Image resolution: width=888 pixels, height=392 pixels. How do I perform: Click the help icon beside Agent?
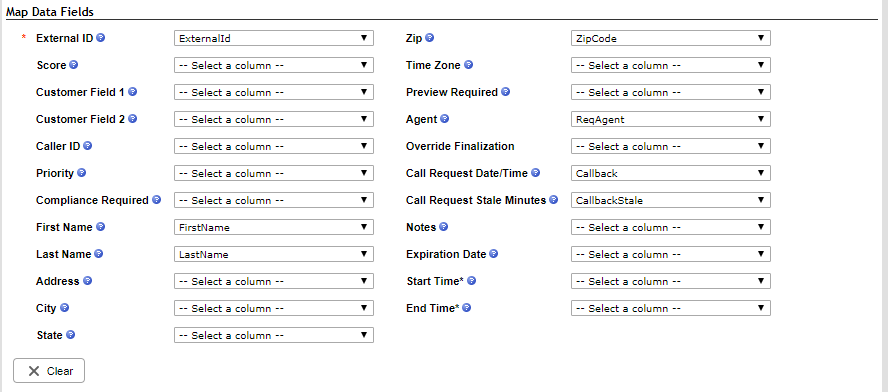(x=445, y=119)
